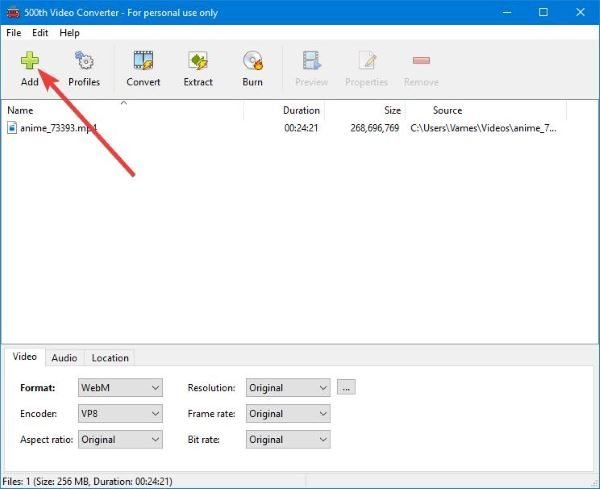
Task: Choose the Burn disc icon
Action: pos(253,61)
